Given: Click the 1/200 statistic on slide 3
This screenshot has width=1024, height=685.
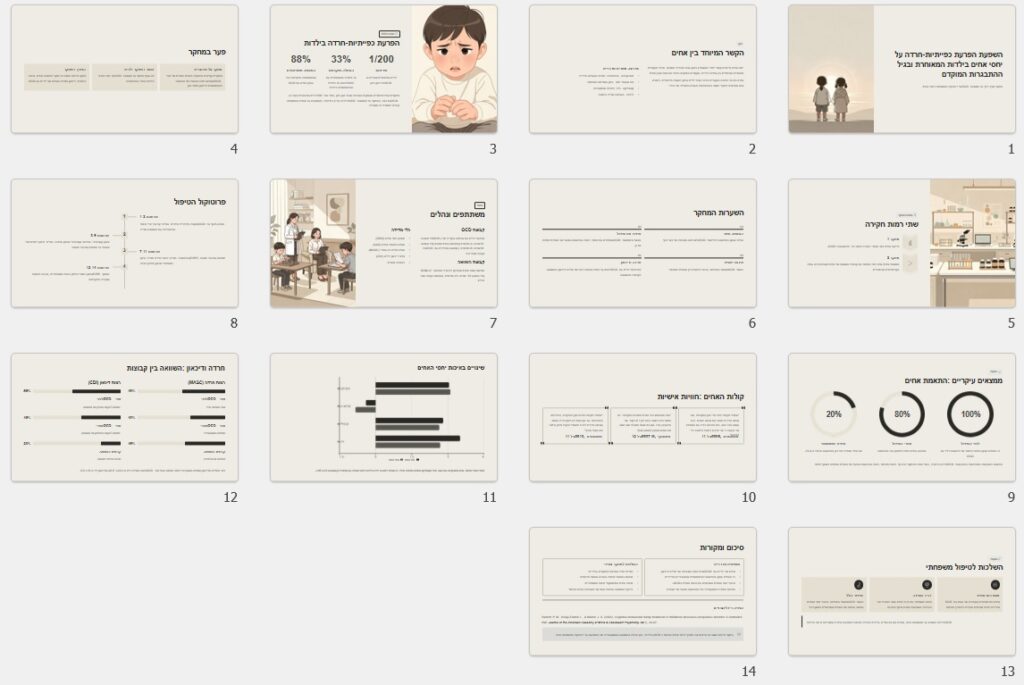Looking at the screenshot, I should tap(381, 60).
